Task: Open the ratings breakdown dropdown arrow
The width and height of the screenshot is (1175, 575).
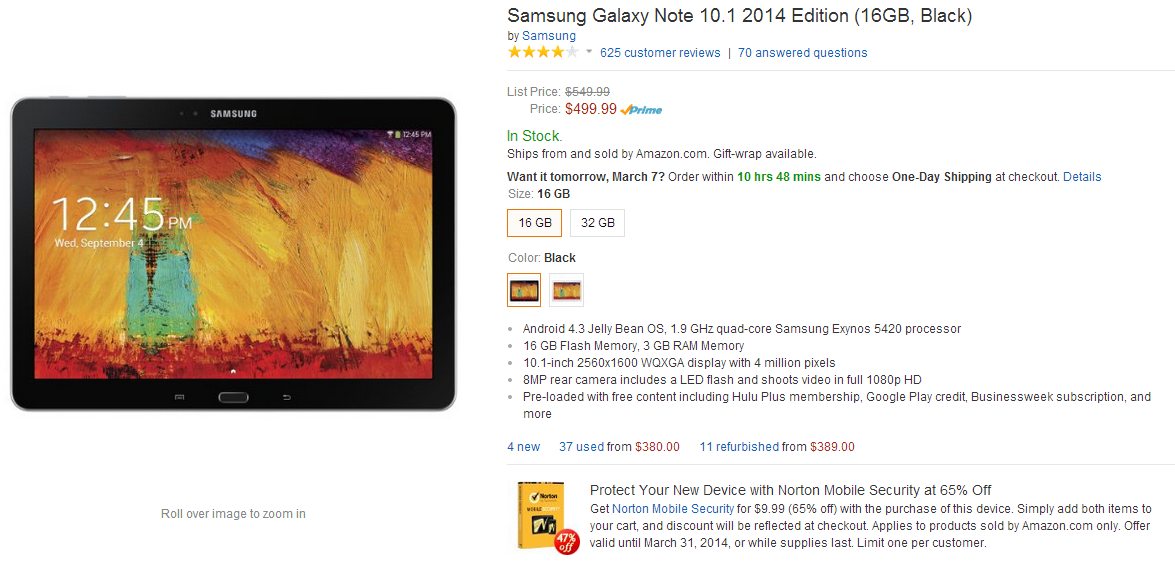Action: click(589, 52)
